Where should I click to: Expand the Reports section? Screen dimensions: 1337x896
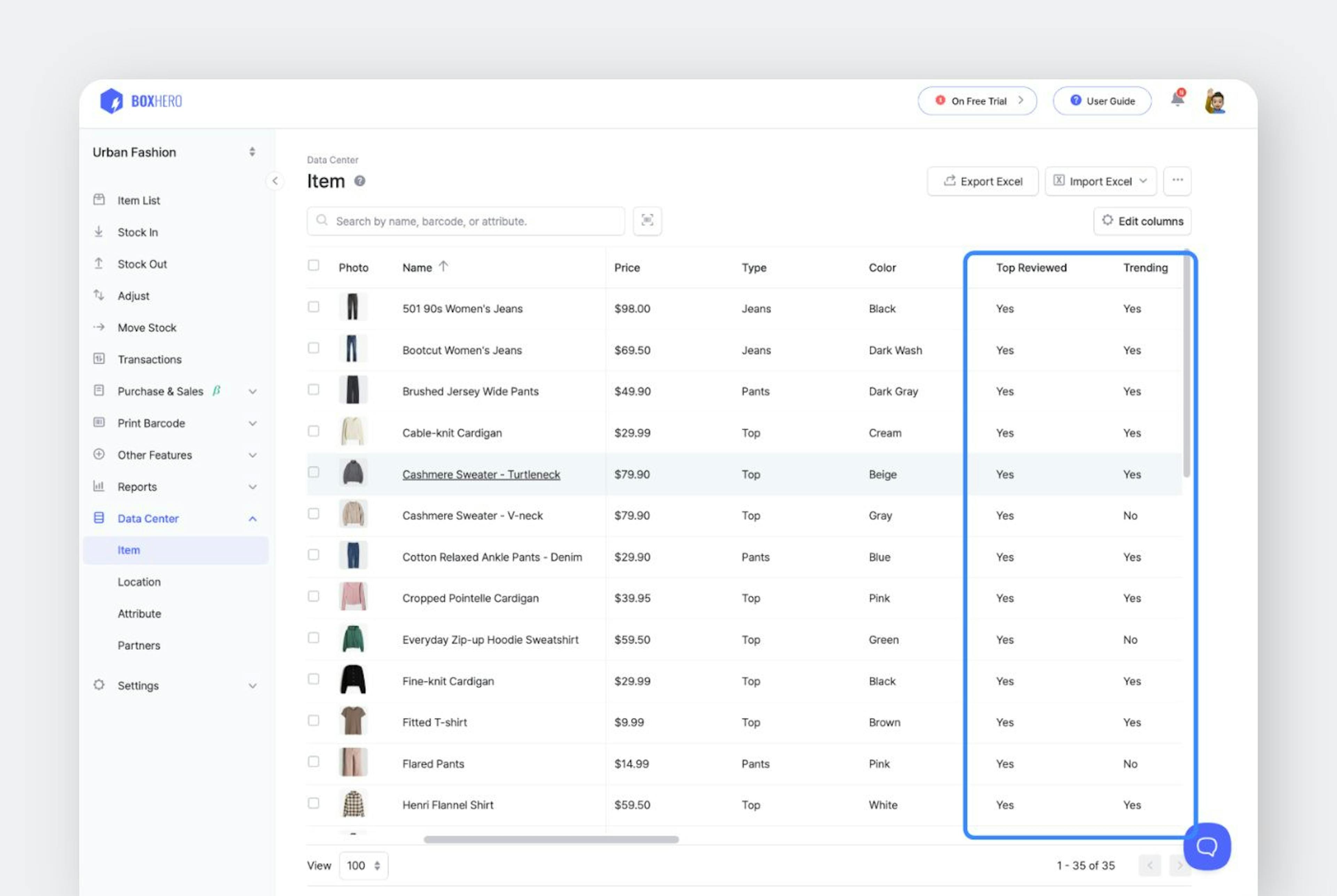252,487
